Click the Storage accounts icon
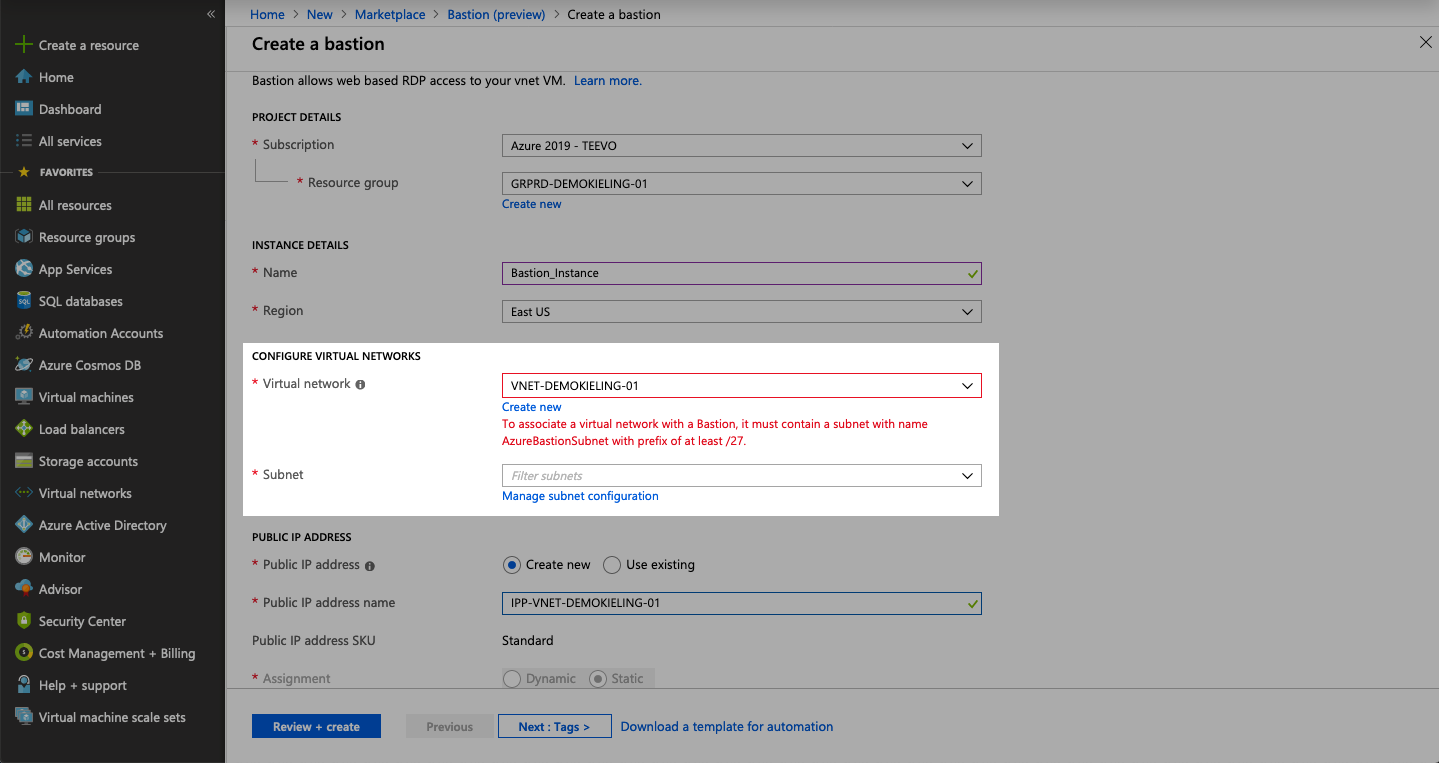 pos(24,461)
